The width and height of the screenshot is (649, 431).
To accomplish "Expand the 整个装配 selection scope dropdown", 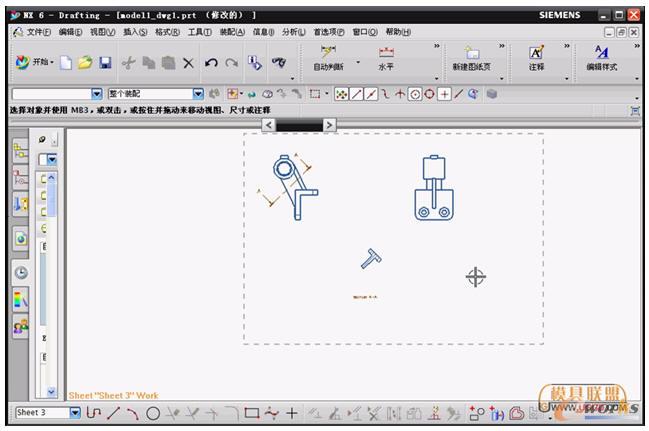I will click(x=197, y=94).
